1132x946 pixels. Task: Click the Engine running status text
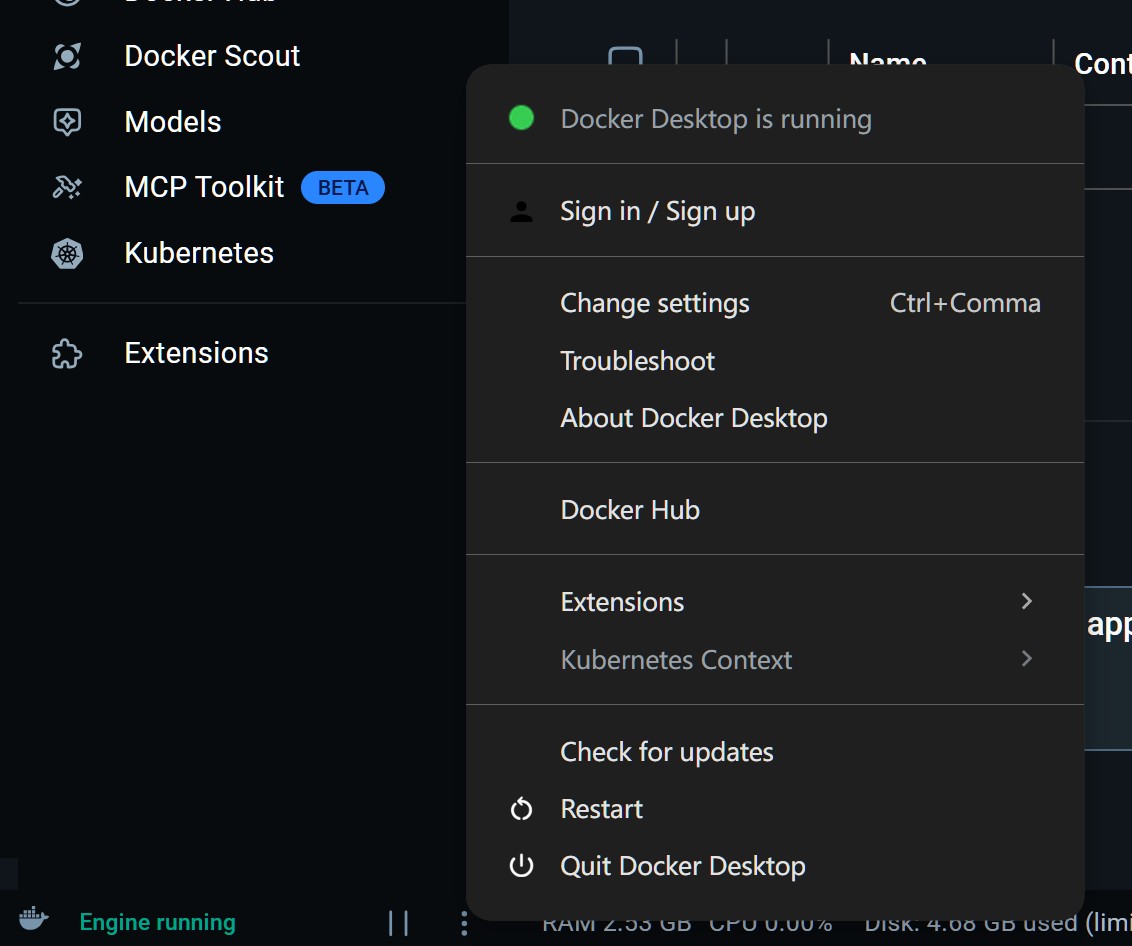[157, 922]
